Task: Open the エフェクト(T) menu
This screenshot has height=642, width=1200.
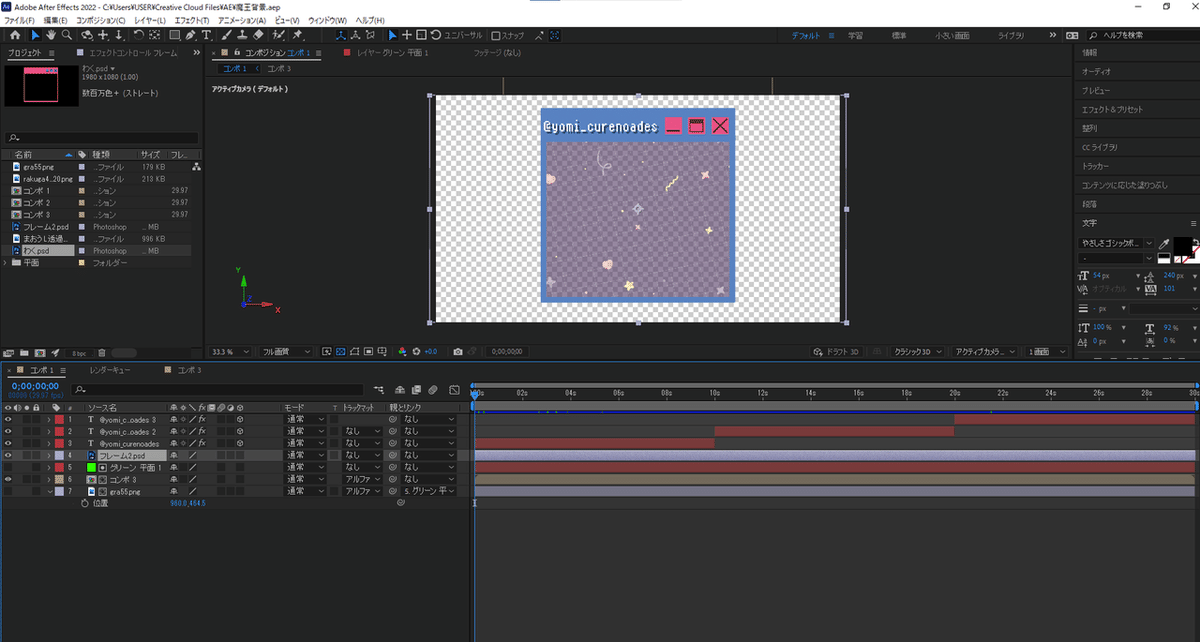Action: [x=191, y=20]
